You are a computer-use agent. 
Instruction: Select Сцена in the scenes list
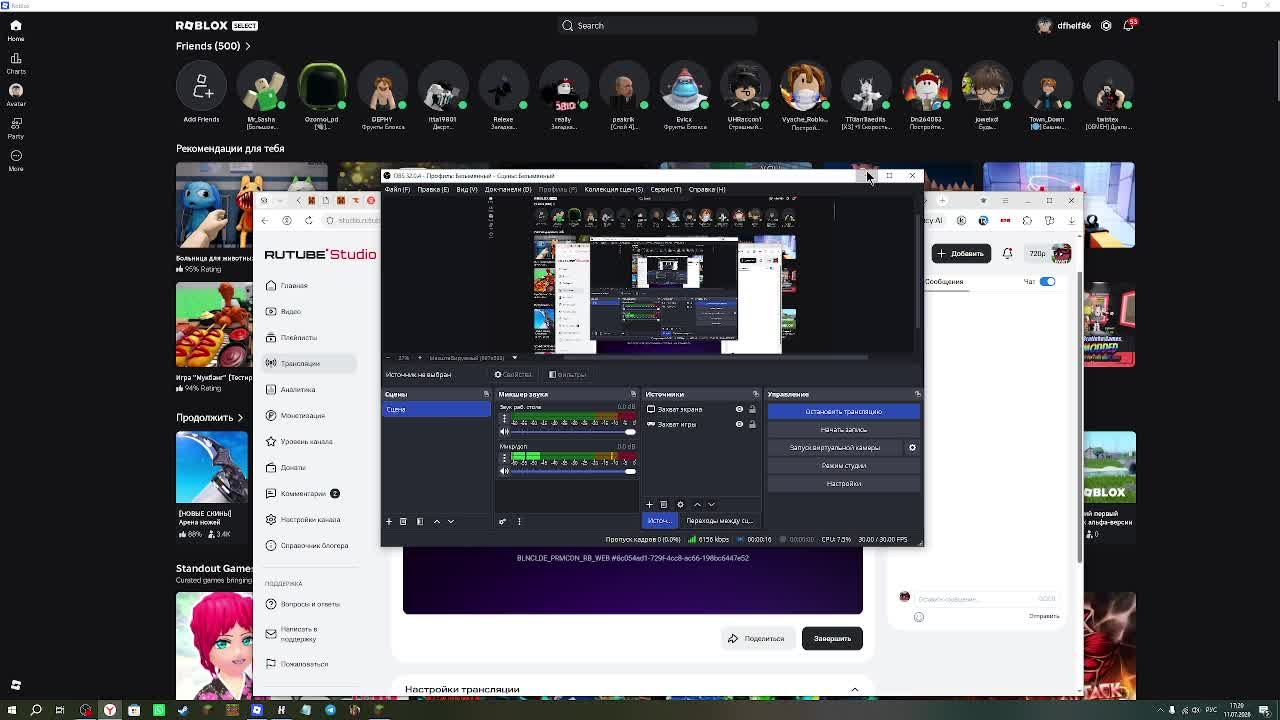436,409
